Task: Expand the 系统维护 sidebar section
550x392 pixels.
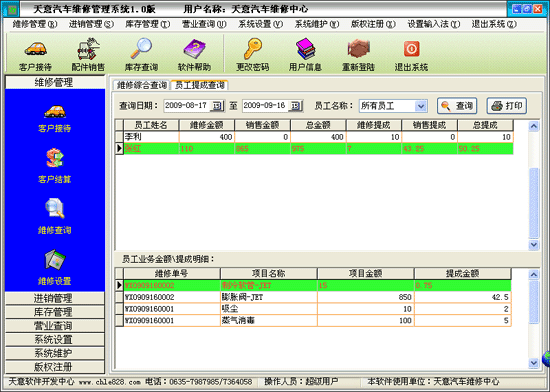Action: (x=55, y=353)
